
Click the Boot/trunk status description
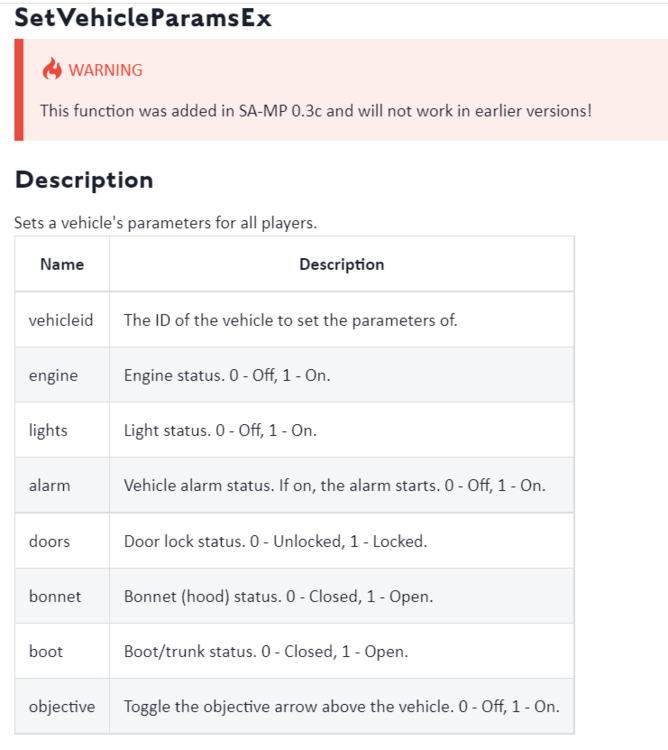click(266, 651)
